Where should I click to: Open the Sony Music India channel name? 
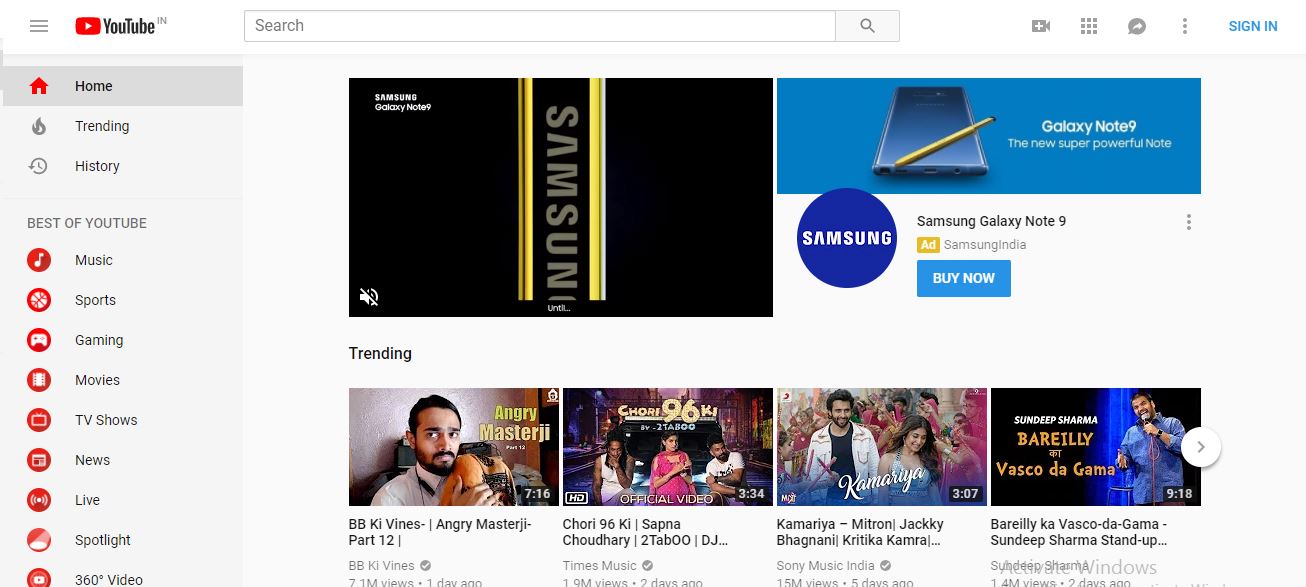pos(826,566)
